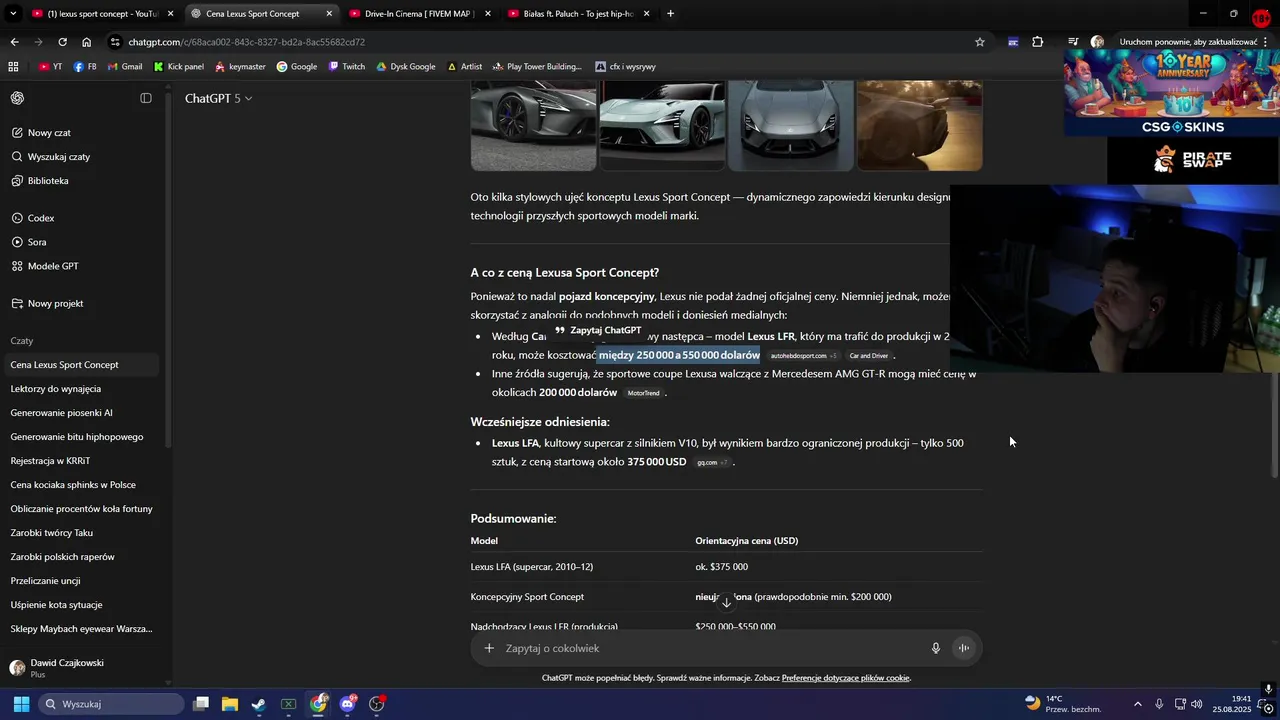The width and height of the screenshot is (1280, 720).
Task: Open chat Cena kociaka sphinks w Polsce
Action: [82, 485]
